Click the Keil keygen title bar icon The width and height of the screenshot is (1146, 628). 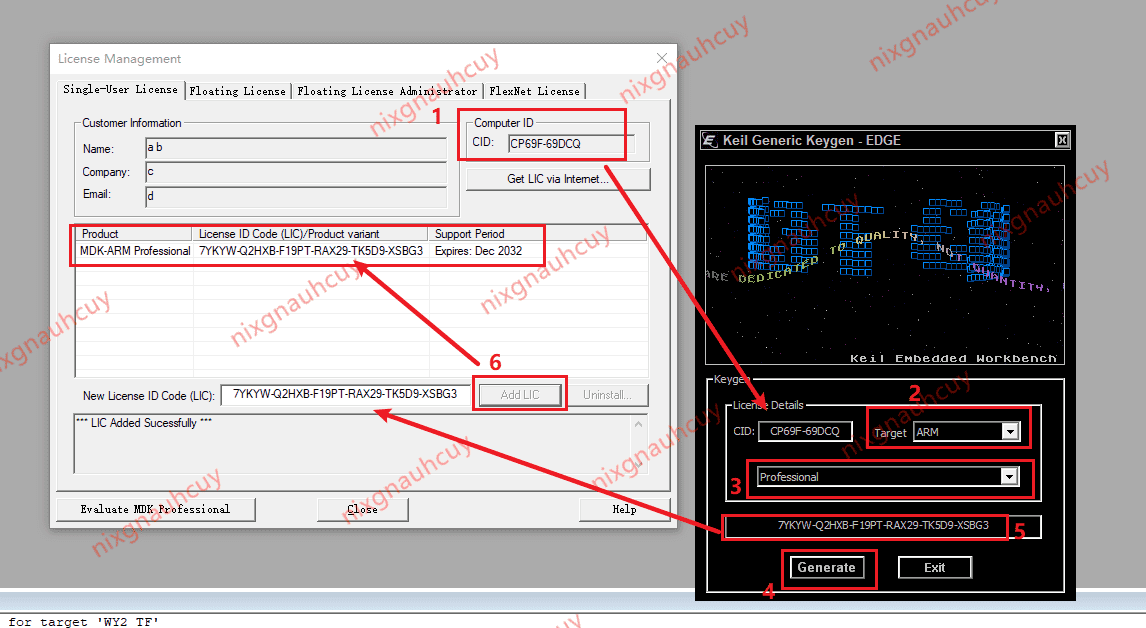(709, 140)
